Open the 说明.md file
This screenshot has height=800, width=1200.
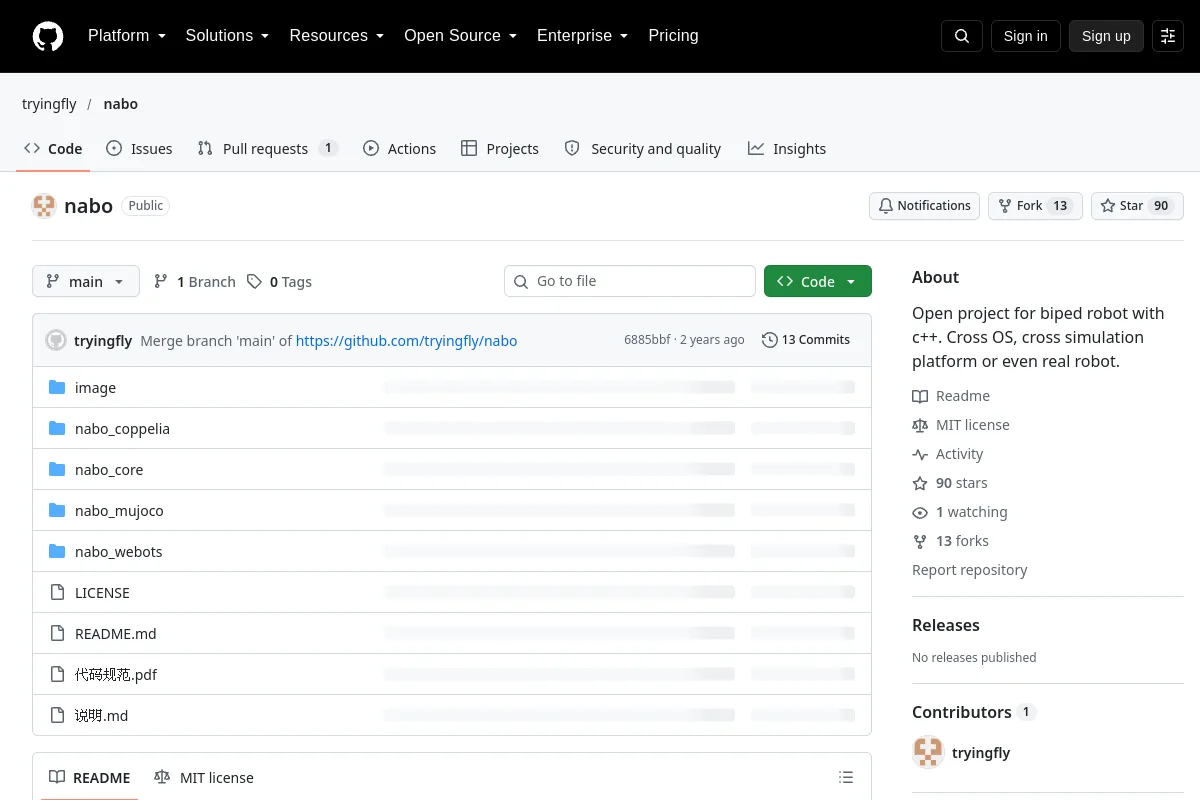[101, 716]
